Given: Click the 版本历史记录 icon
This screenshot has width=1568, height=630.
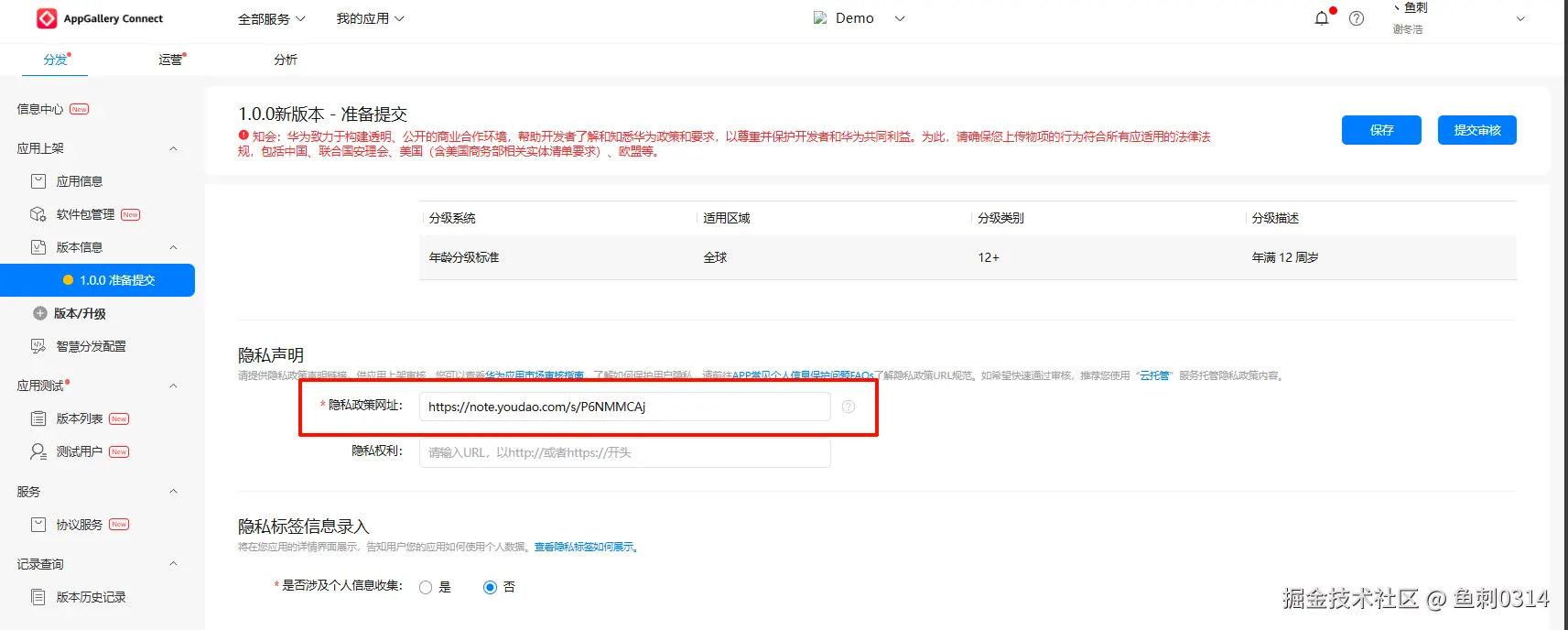Looking at the screenshot, I should 38,597.
